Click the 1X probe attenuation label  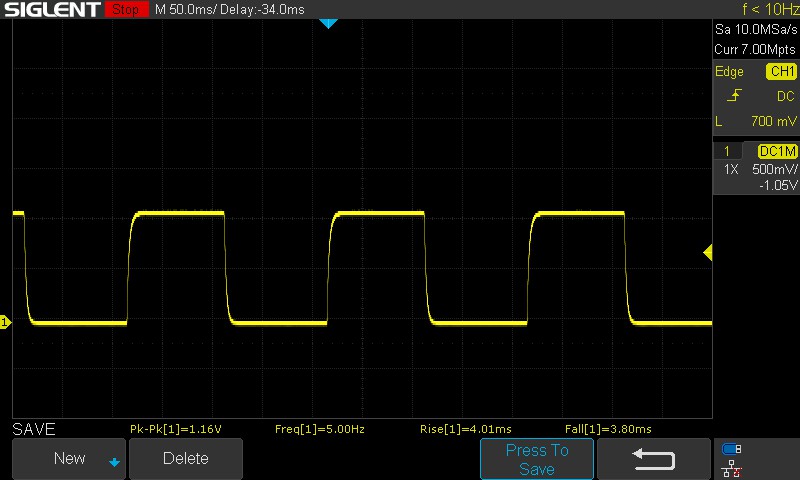click(731, 169)
